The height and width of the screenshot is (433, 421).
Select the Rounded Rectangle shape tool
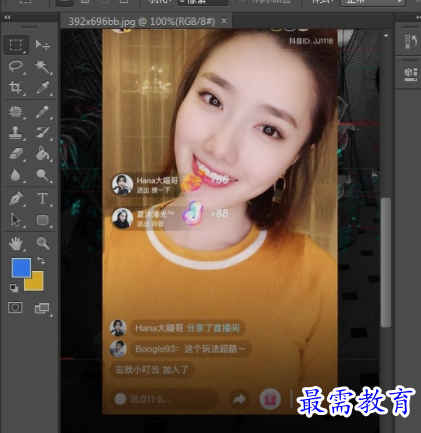(43, 220)
